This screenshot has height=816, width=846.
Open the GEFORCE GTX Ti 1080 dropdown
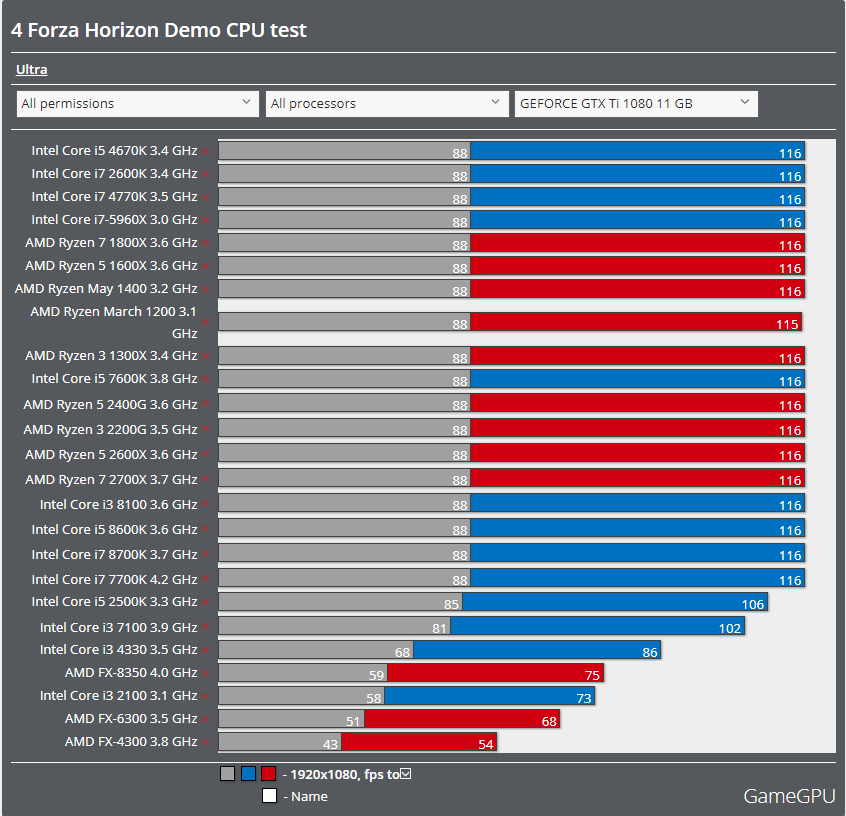(635, 103)
